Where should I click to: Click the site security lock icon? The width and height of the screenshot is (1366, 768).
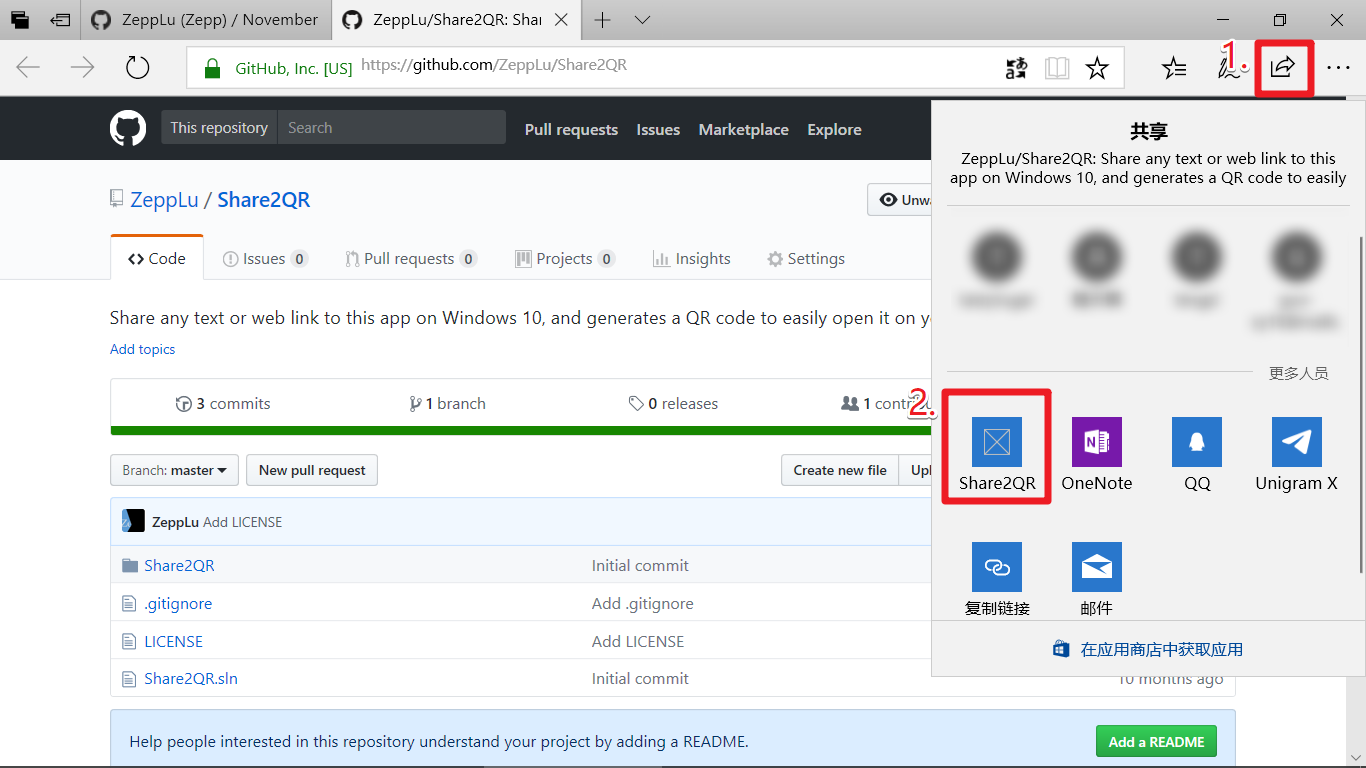(211, 68)
